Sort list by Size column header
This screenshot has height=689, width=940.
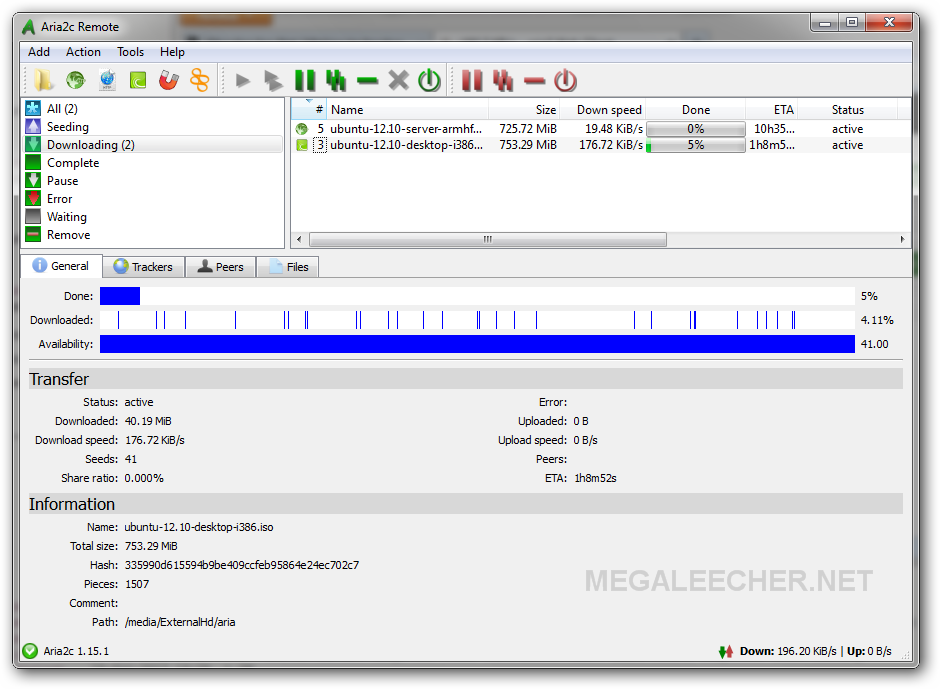pos(524,110)
